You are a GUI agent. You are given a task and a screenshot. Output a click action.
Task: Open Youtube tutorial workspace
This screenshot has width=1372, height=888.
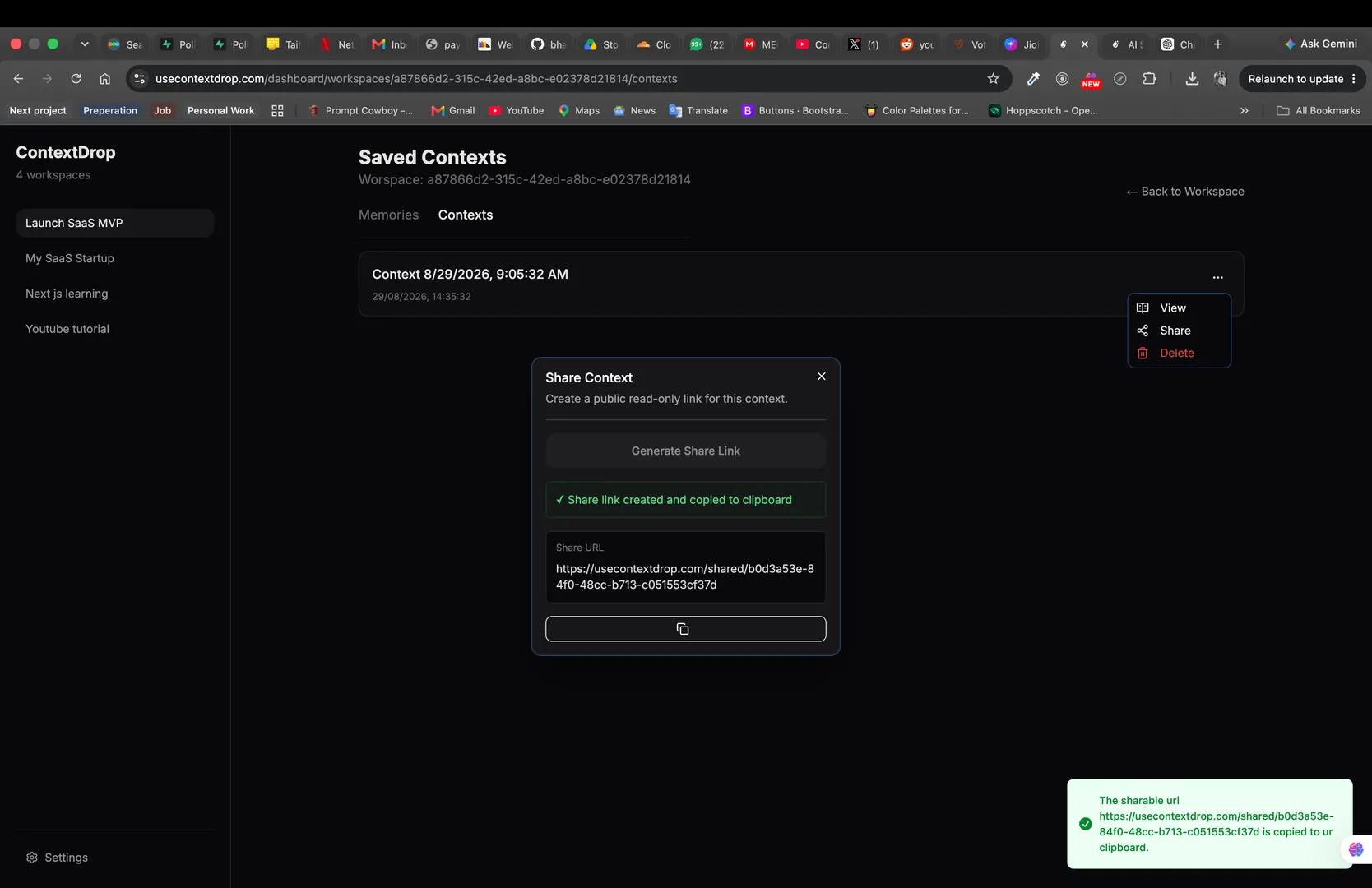coord(115,329)
